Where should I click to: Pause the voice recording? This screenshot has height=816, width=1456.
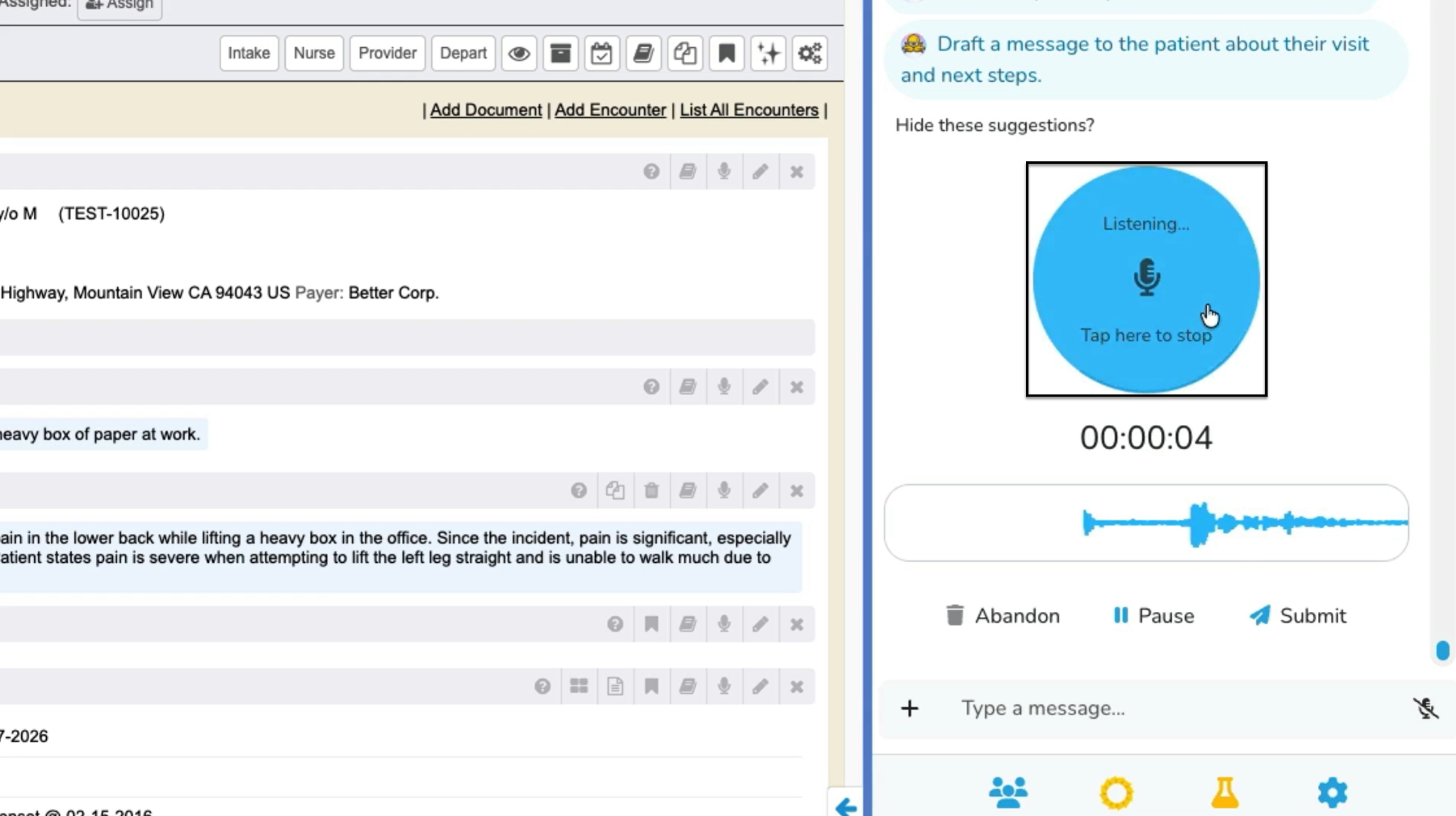(1153, 616)
